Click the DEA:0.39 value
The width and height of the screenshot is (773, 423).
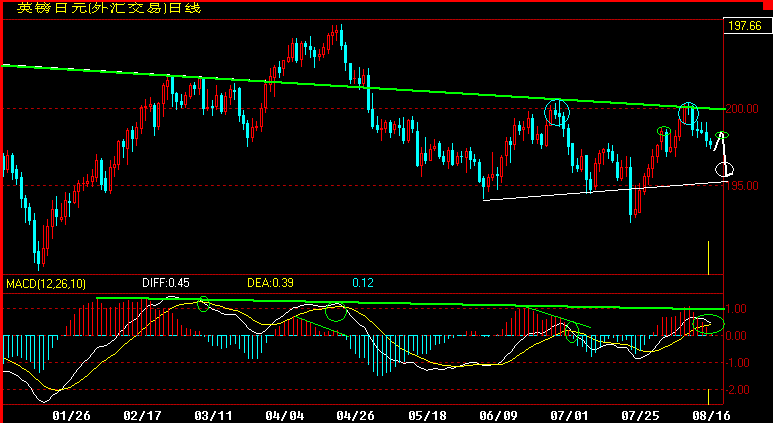[x=271, y=283]
